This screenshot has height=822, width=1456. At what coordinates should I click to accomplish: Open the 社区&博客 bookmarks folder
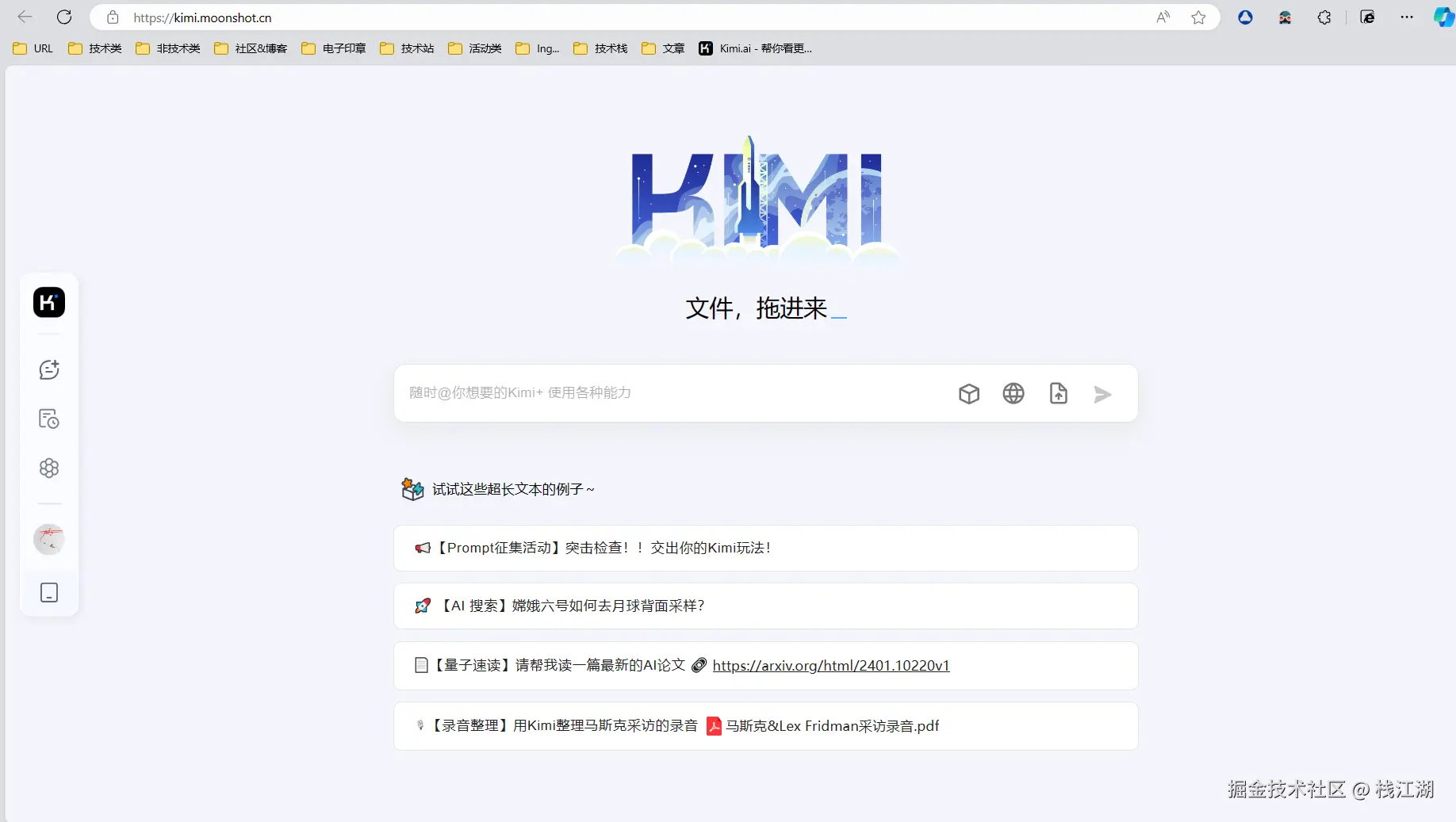[251, 48]
